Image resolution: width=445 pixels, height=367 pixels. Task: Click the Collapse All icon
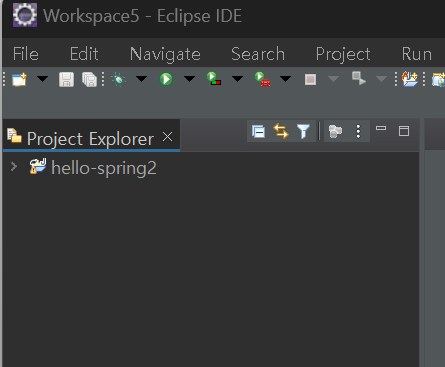258,132
